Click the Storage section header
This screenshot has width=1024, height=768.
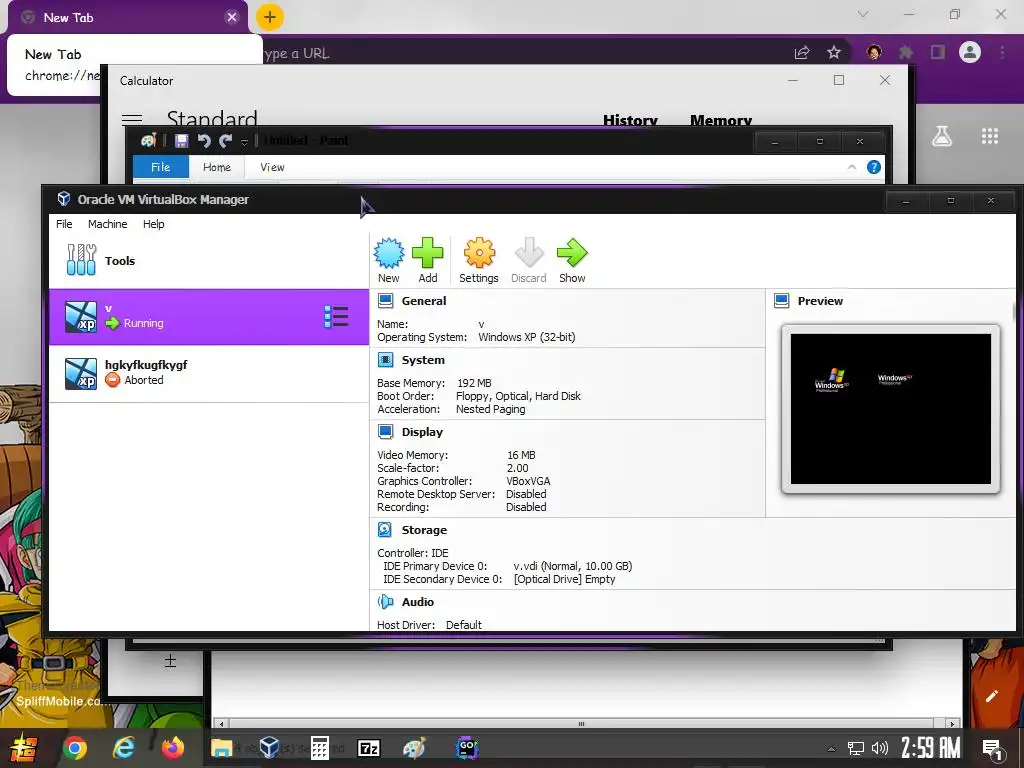424,530
